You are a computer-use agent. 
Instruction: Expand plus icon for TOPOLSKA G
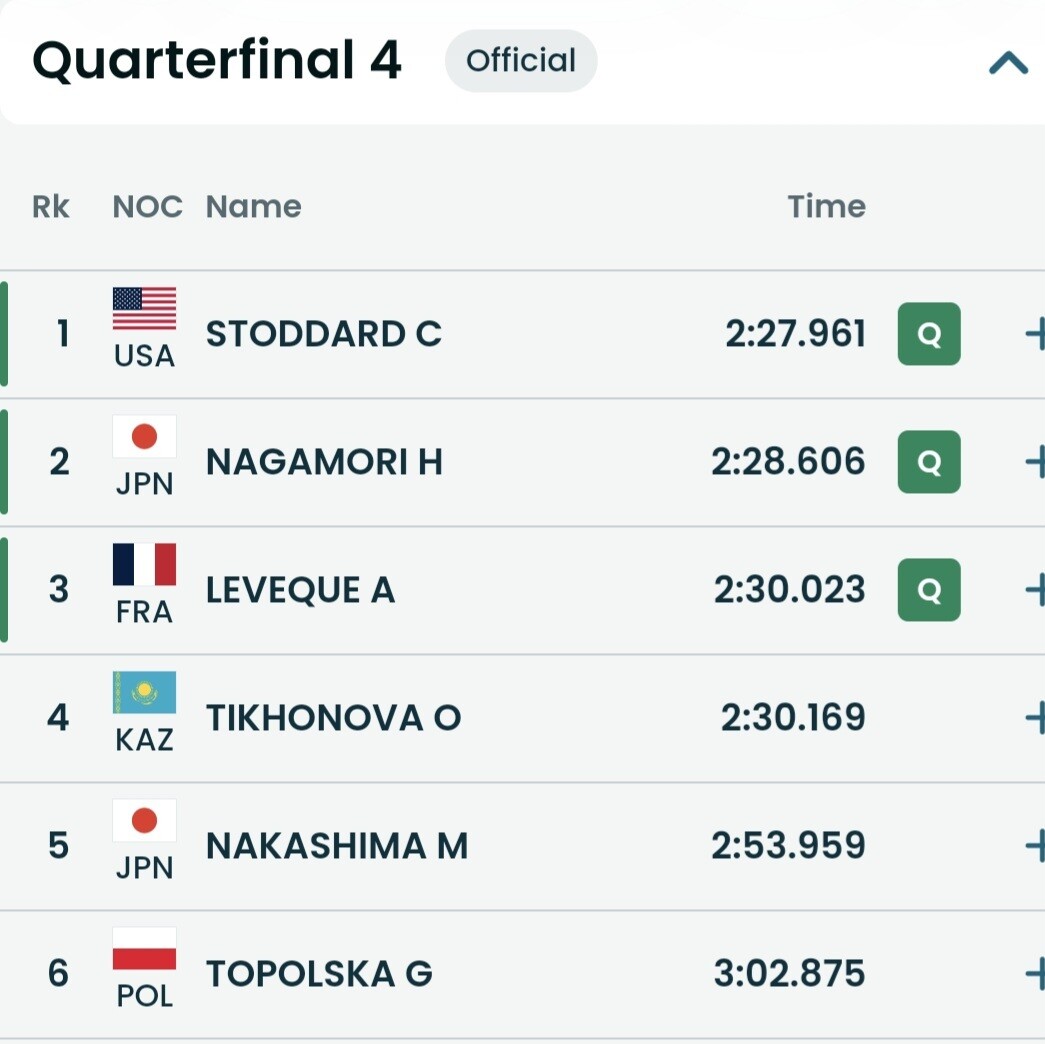pyautogui.click(x=1035, y=974)
